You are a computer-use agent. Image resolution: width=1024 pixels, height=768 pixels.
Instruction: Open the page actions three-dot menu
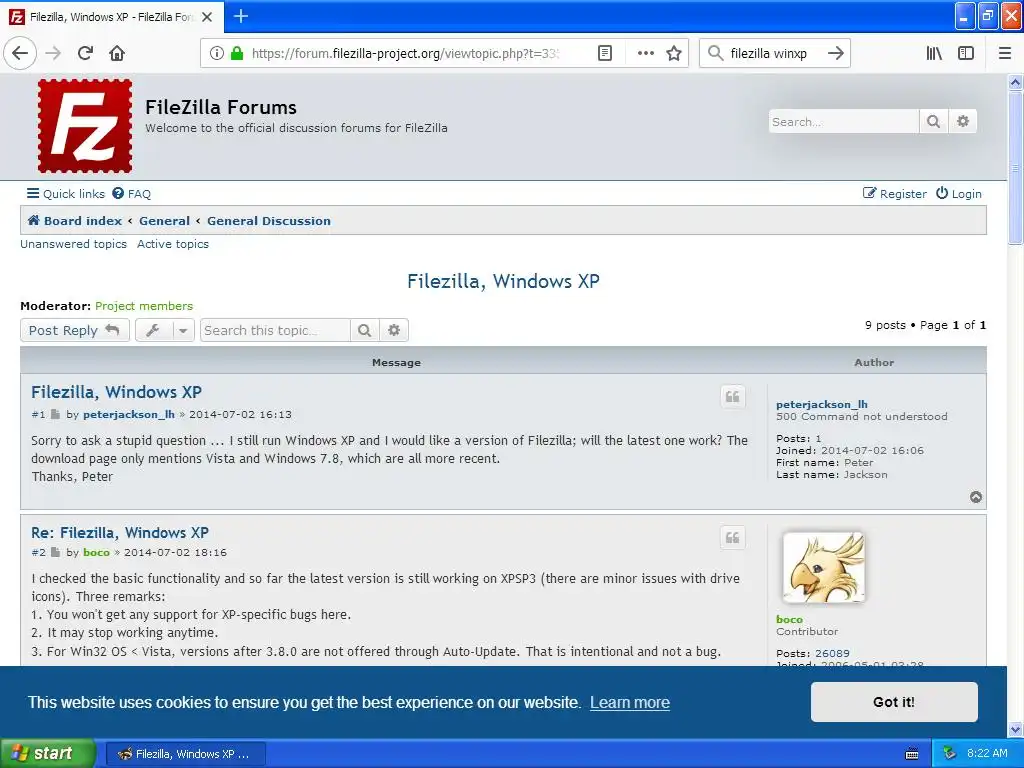pyautogui.click(x=645, y=53)
